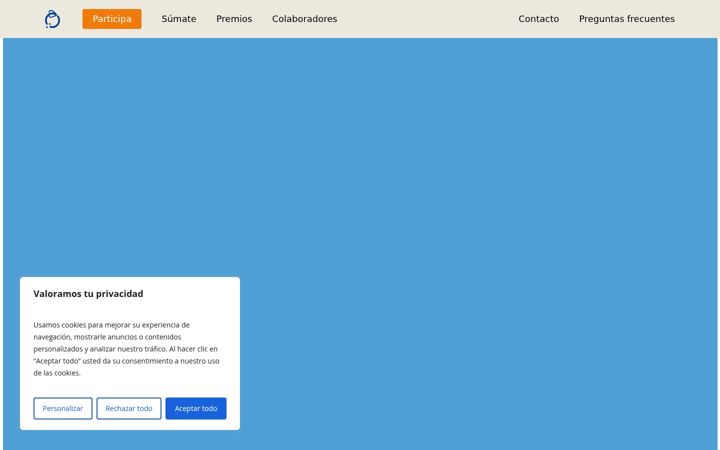Click the quoted "Aceptar todo" phrase in paragraph

57,361
